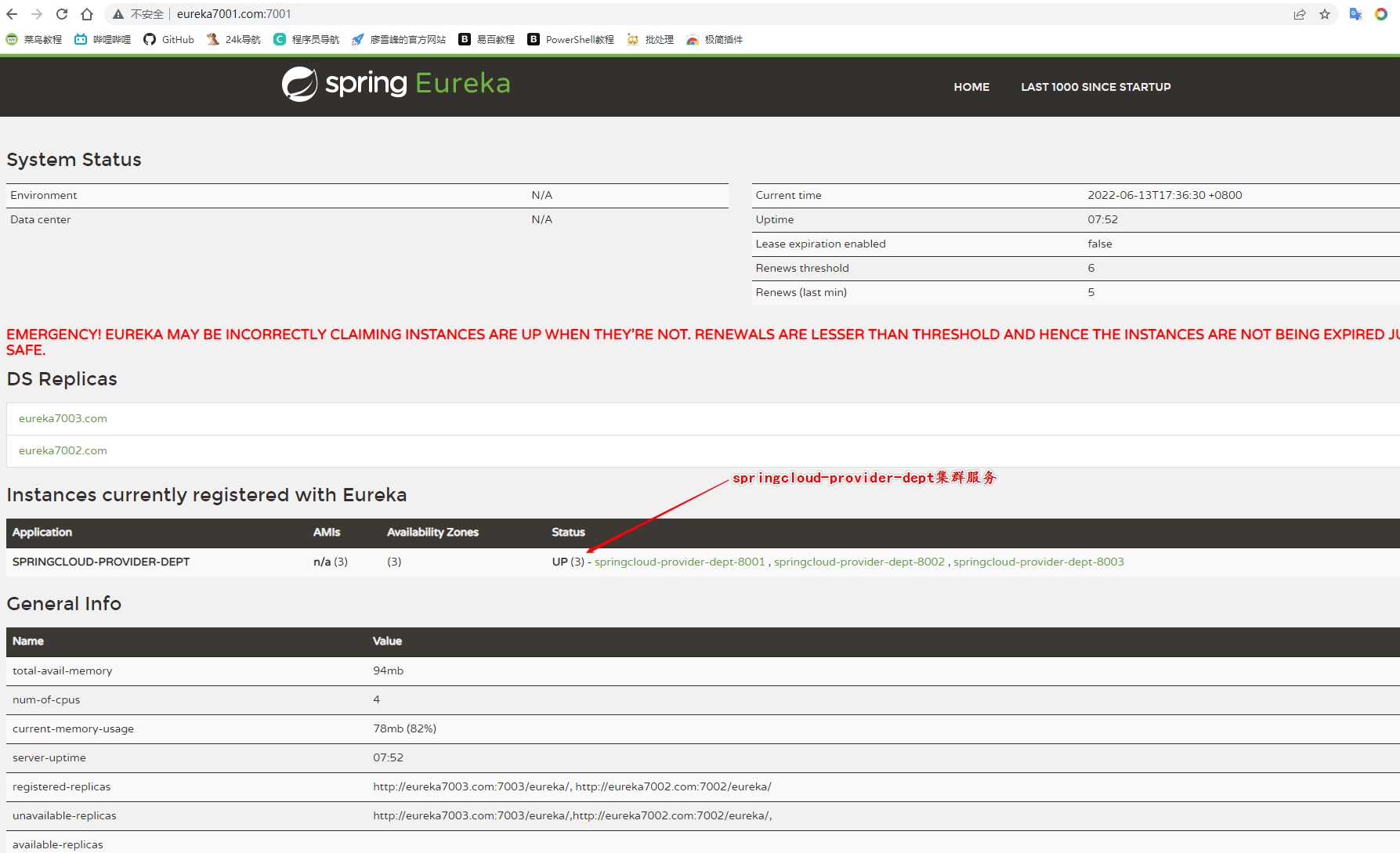
Task: Click the colorful circle extension icon
Action: point(1381,14)
